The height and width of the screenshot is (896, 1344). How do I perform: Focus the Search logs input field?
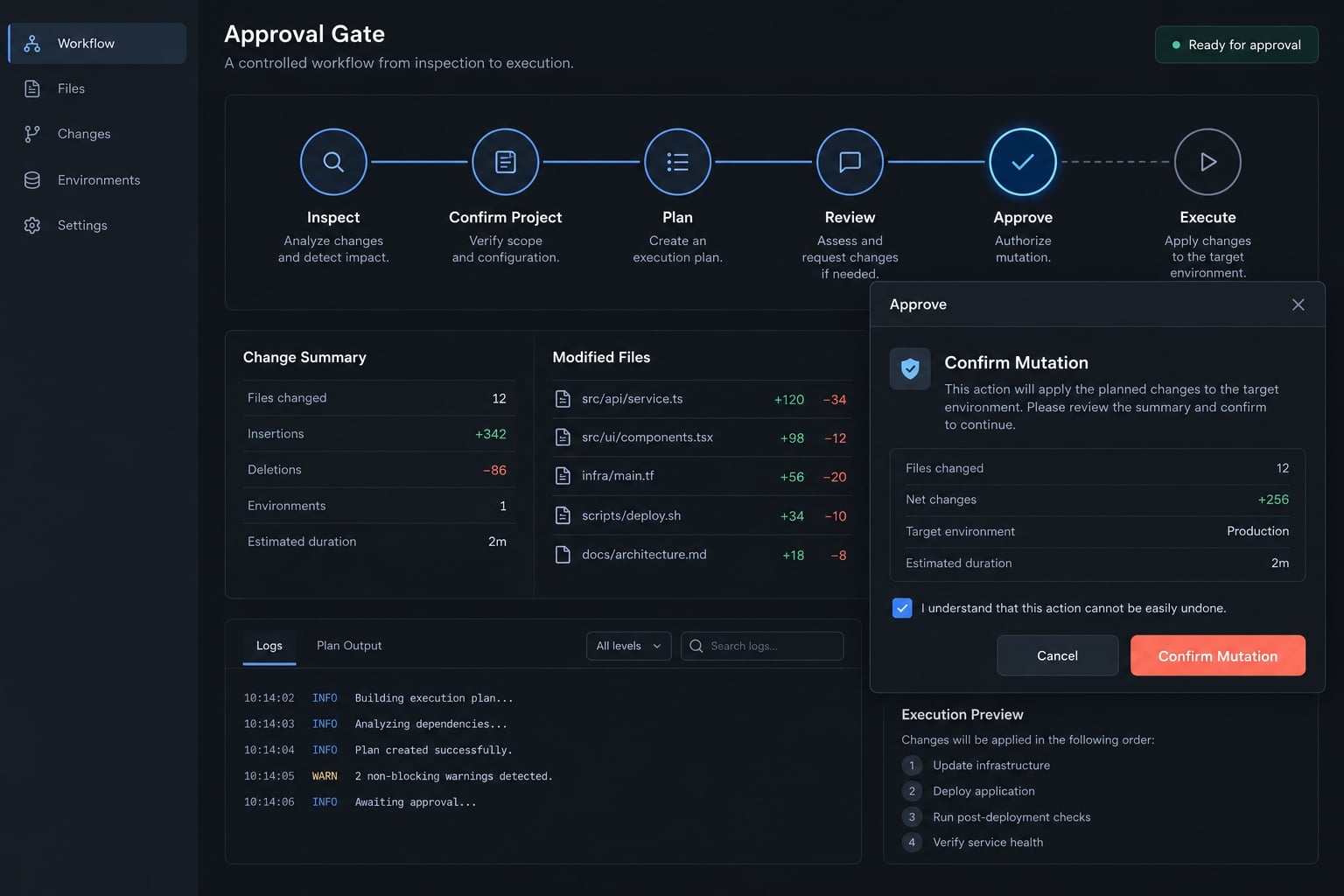762,646
